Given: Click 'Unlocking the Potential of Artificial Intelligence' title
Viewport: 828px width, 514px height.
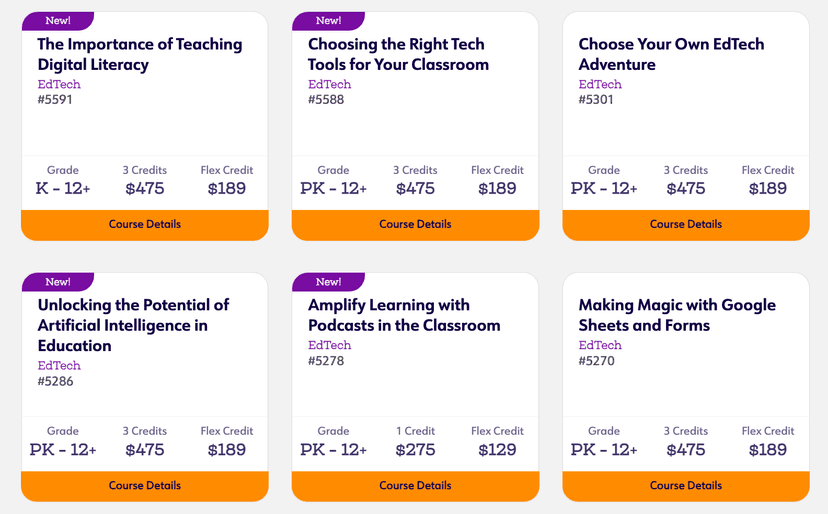Looking at the screenshot, I should [x=133, y=325].
